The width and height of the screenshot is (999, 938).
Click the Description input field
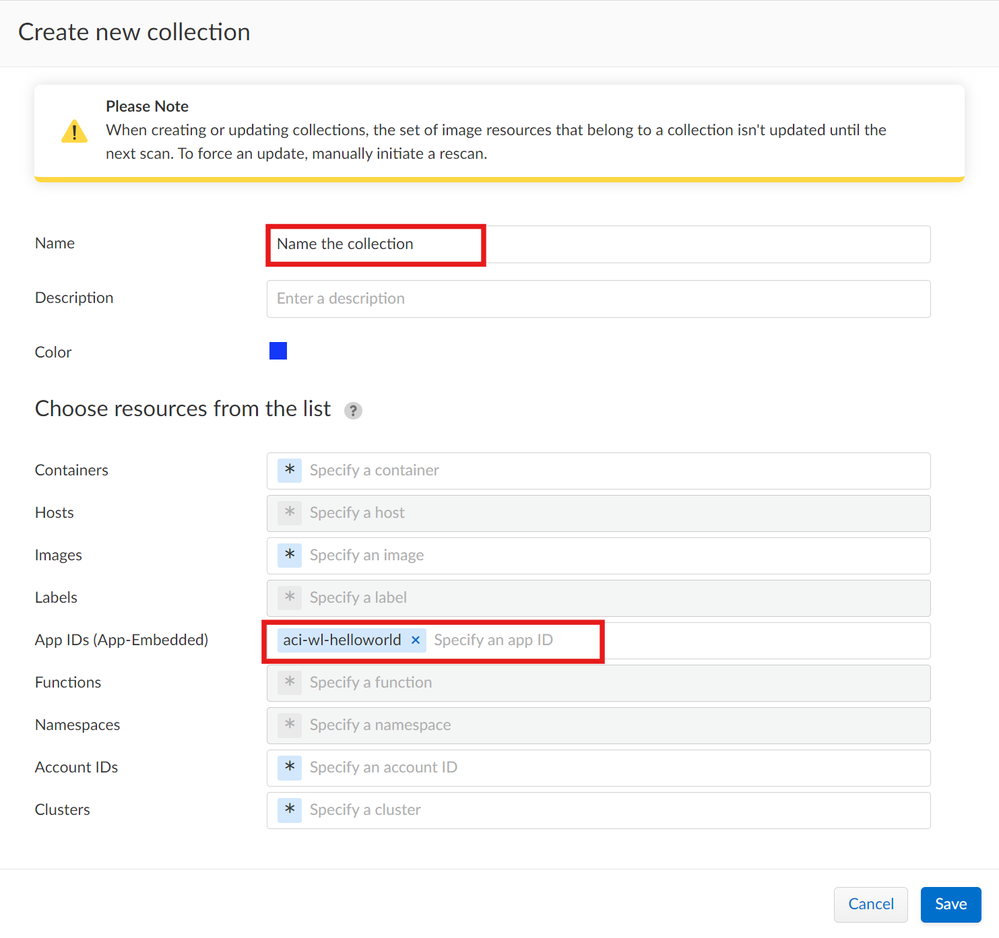click(598, 299)
